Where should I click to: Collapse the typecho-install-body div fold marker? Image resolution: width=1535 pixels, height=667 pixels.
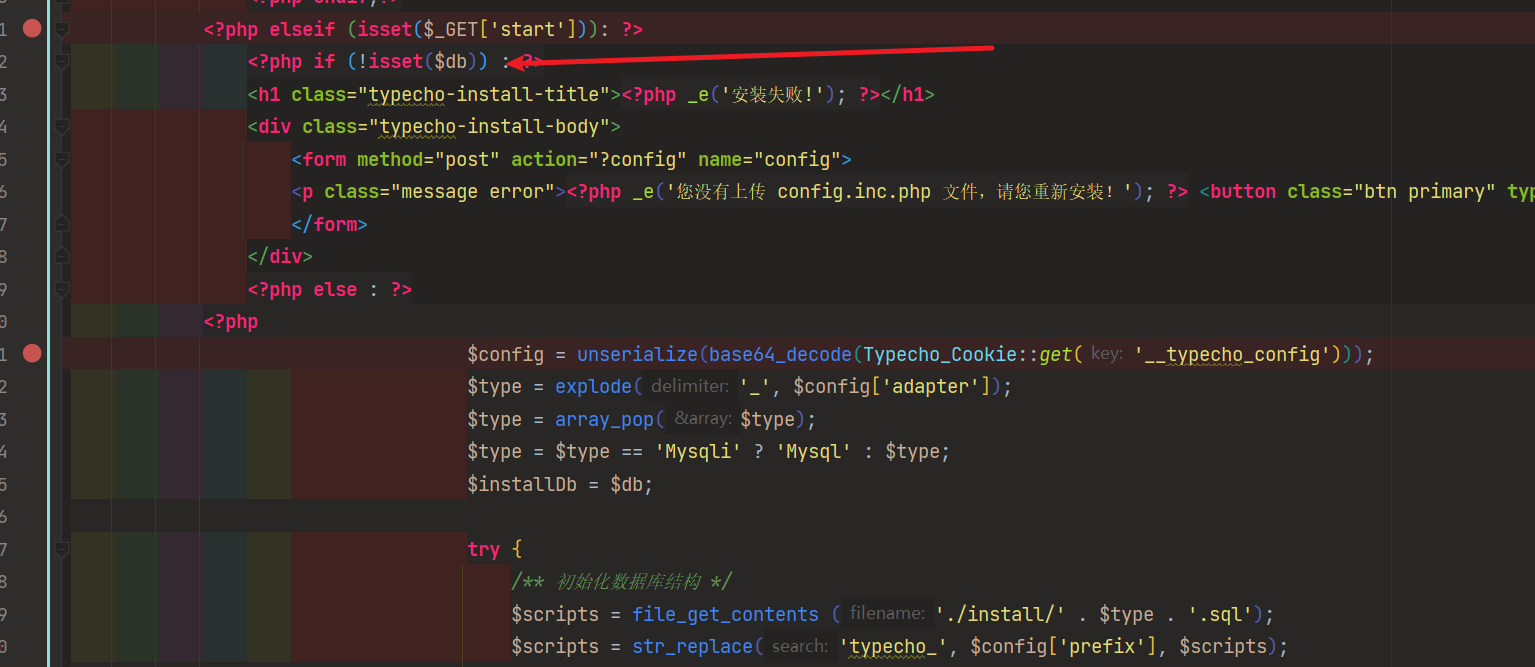tap(62, 127)
